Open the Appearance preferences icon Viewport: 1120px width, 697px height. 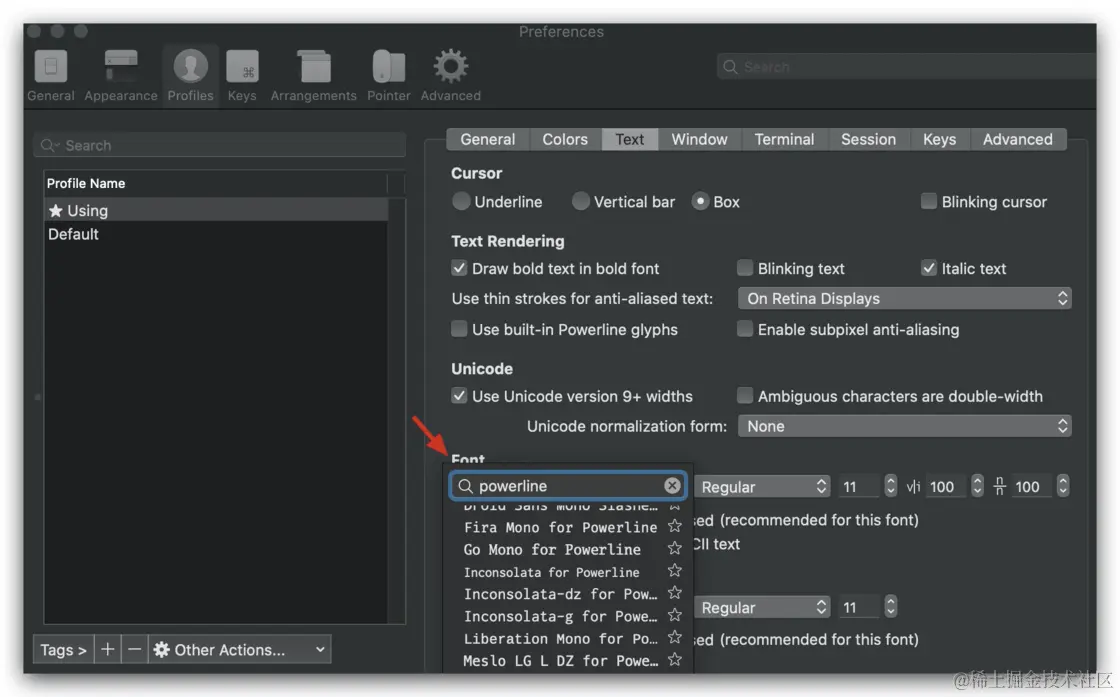(x=121, y=76)
